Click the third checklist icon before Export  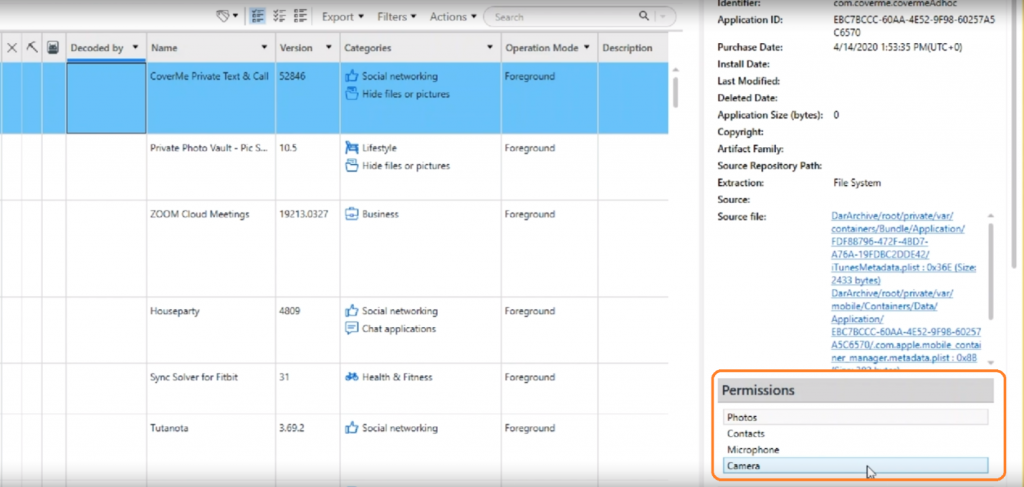pos(301,16)
